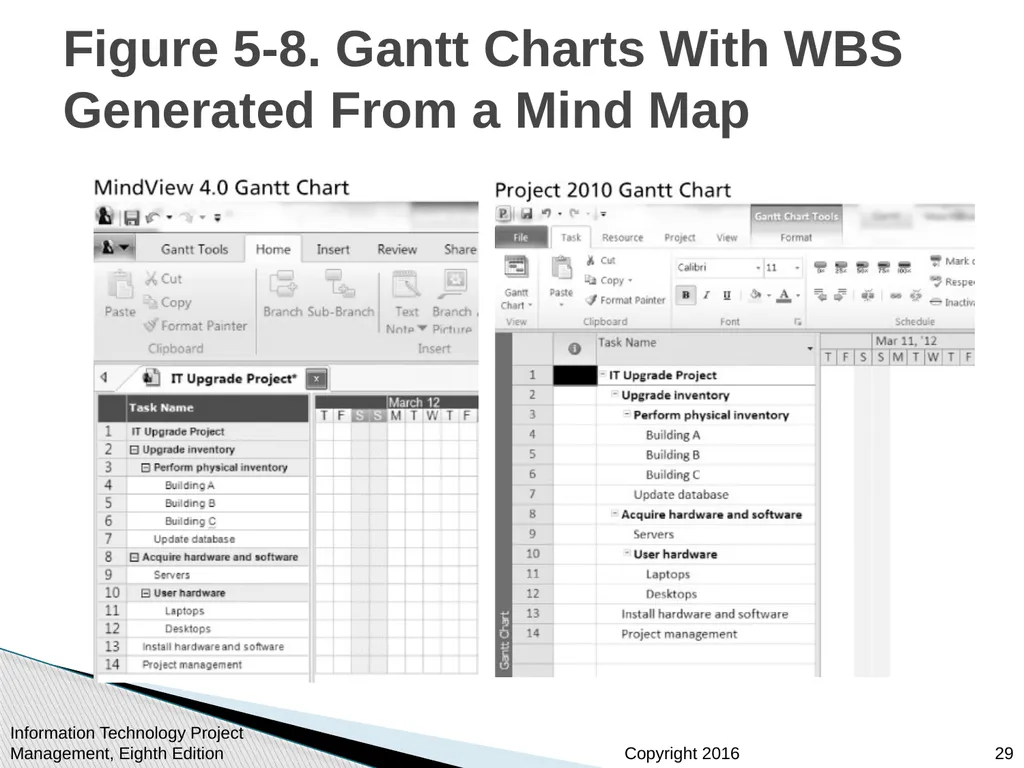1024x768 pixels.
Task: Click Cut in Project 2010 clipboard group
Action: (601, 261)
